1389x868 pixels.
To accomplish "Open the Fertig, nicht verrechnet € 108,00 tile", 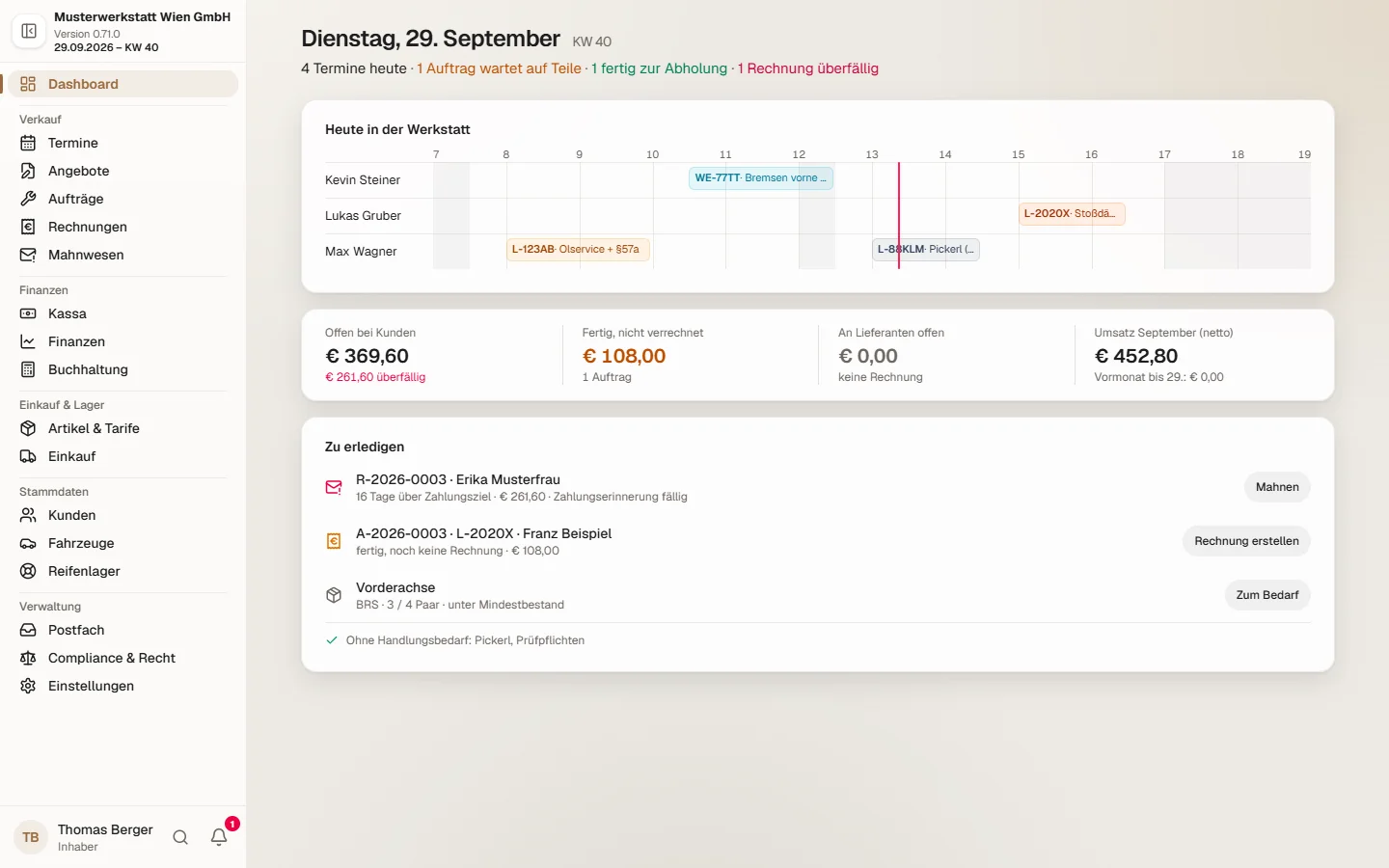I will click(x=689, y=355).
